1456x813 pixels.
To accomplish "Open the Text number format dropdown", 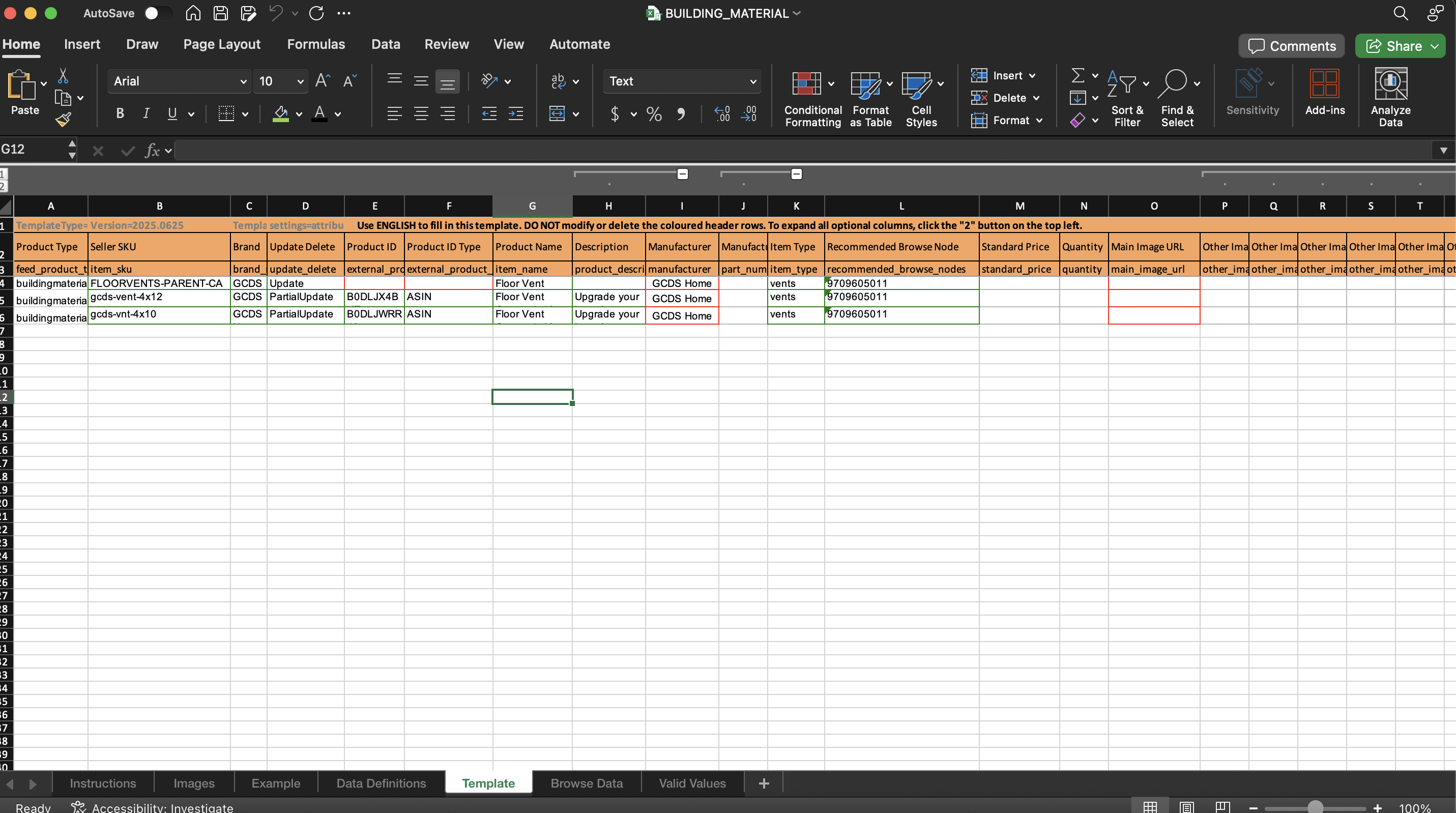I will [x=752, y=81].
